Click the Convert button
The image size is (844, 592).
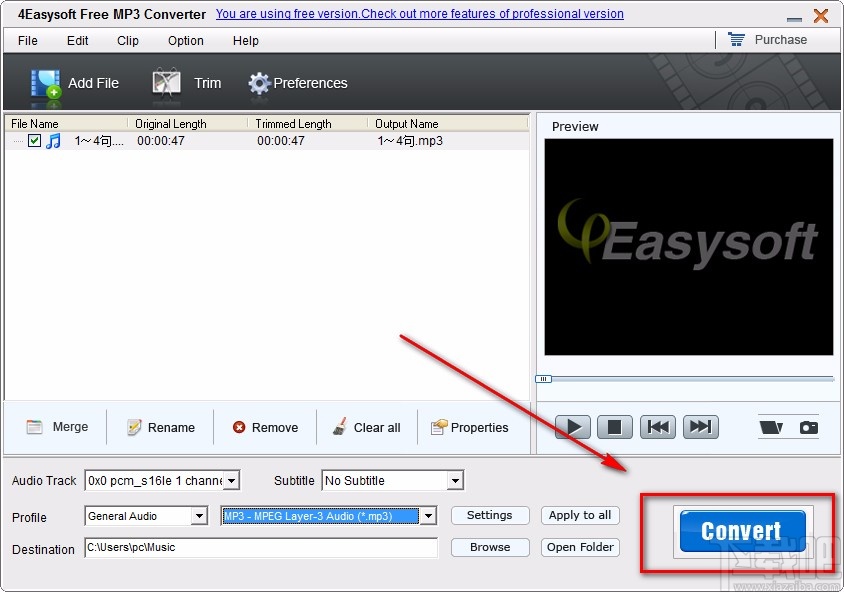click(x=741, y=531)
